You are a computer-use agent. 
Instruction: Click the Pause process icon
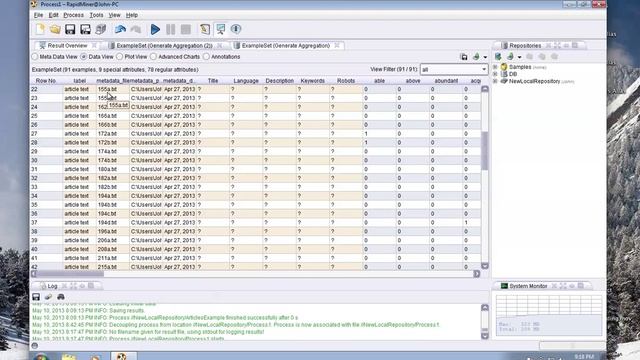click(x=171, y=29)
